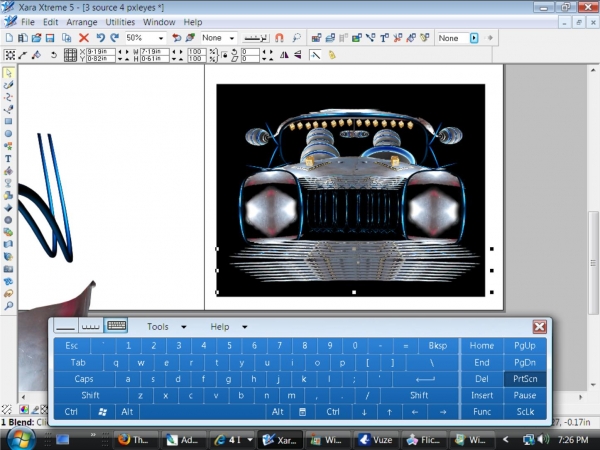Open the Windows Start orb
This screenshot has width=600, height=450.
pyautogui.click(x=19, y=438)
